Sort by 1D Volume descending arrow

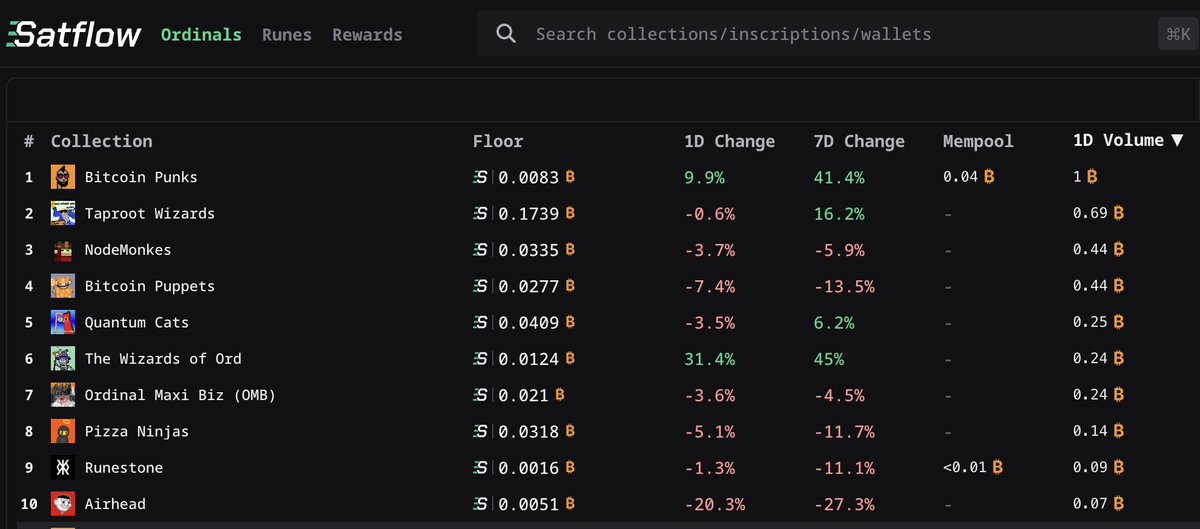1177,141
